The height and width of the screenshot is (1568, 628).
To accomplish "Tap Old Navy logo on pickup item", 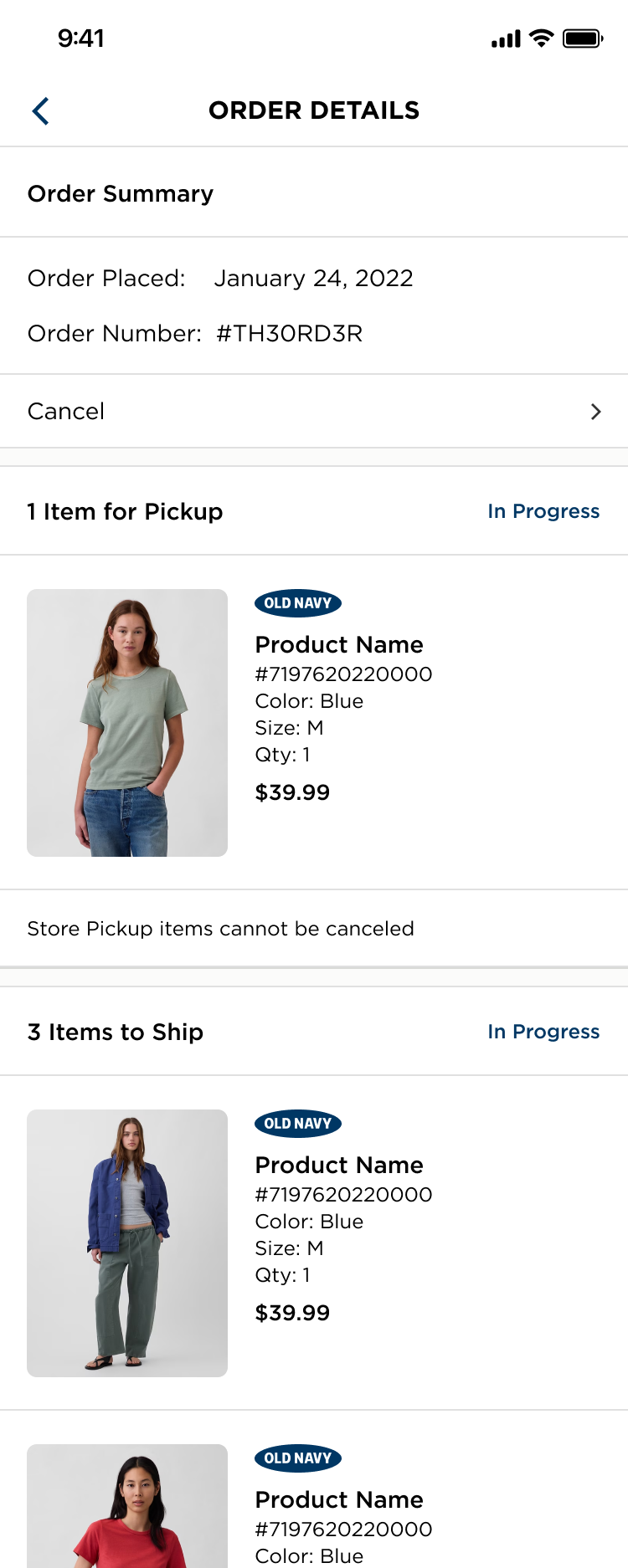I will (298, 603).
